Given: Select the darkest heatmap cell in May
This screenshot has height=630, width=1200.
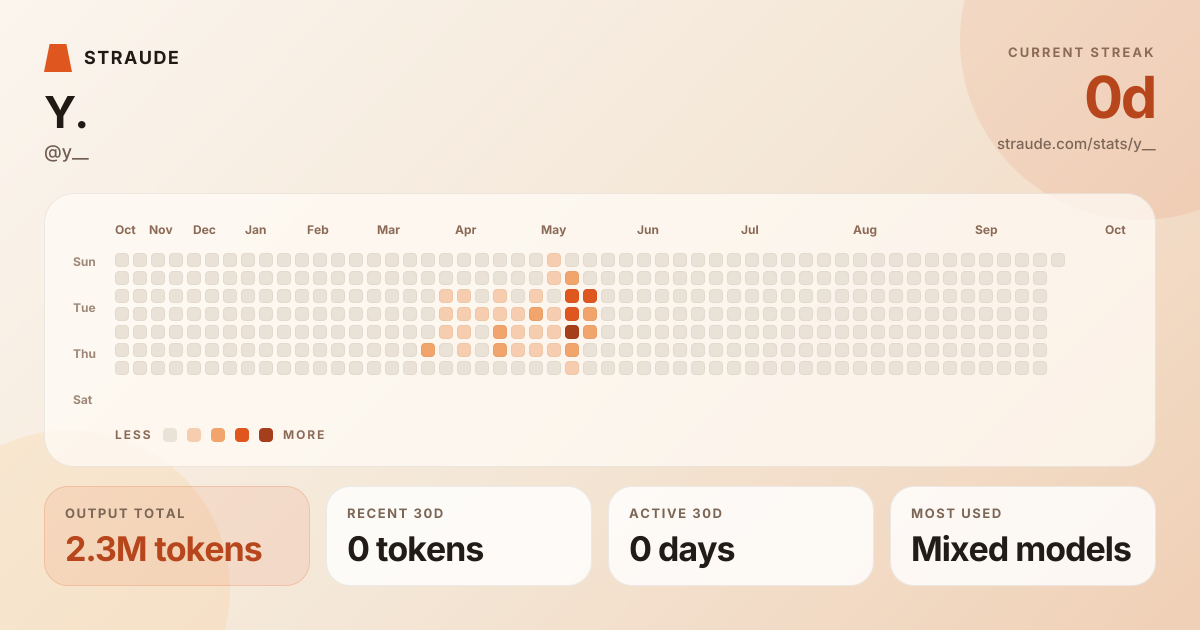Looking at the screenshot, I should (572, 332).
